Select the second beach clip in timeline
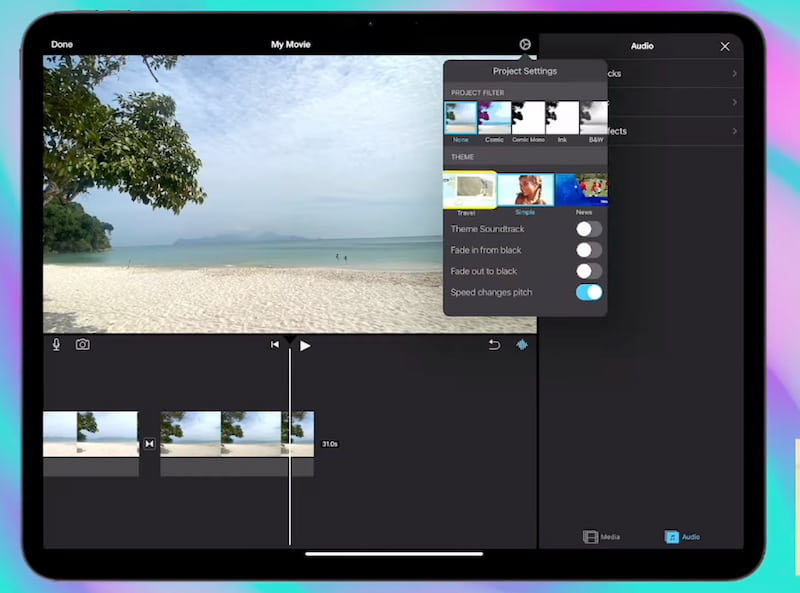The image size is (800, 593). click(237, 434)
